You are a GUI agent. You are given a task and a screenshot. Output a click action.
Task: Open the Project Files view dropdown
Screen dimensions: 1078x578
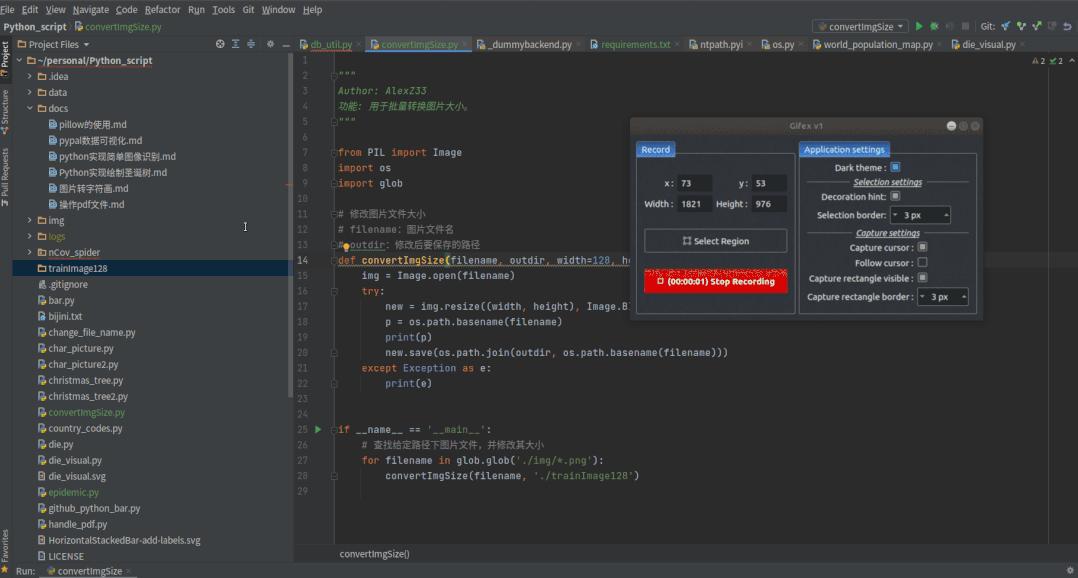click(x=54, y=44)
